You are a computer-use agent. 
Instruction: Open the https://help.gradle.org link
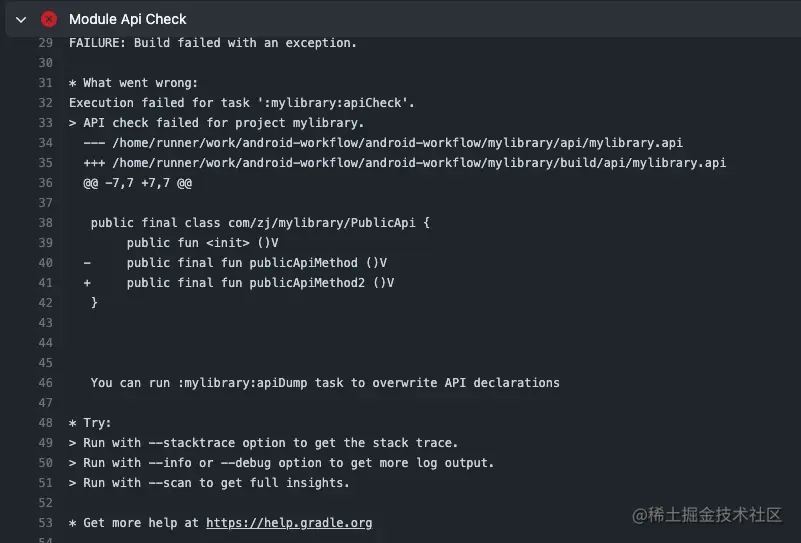(x=289, y=523)
